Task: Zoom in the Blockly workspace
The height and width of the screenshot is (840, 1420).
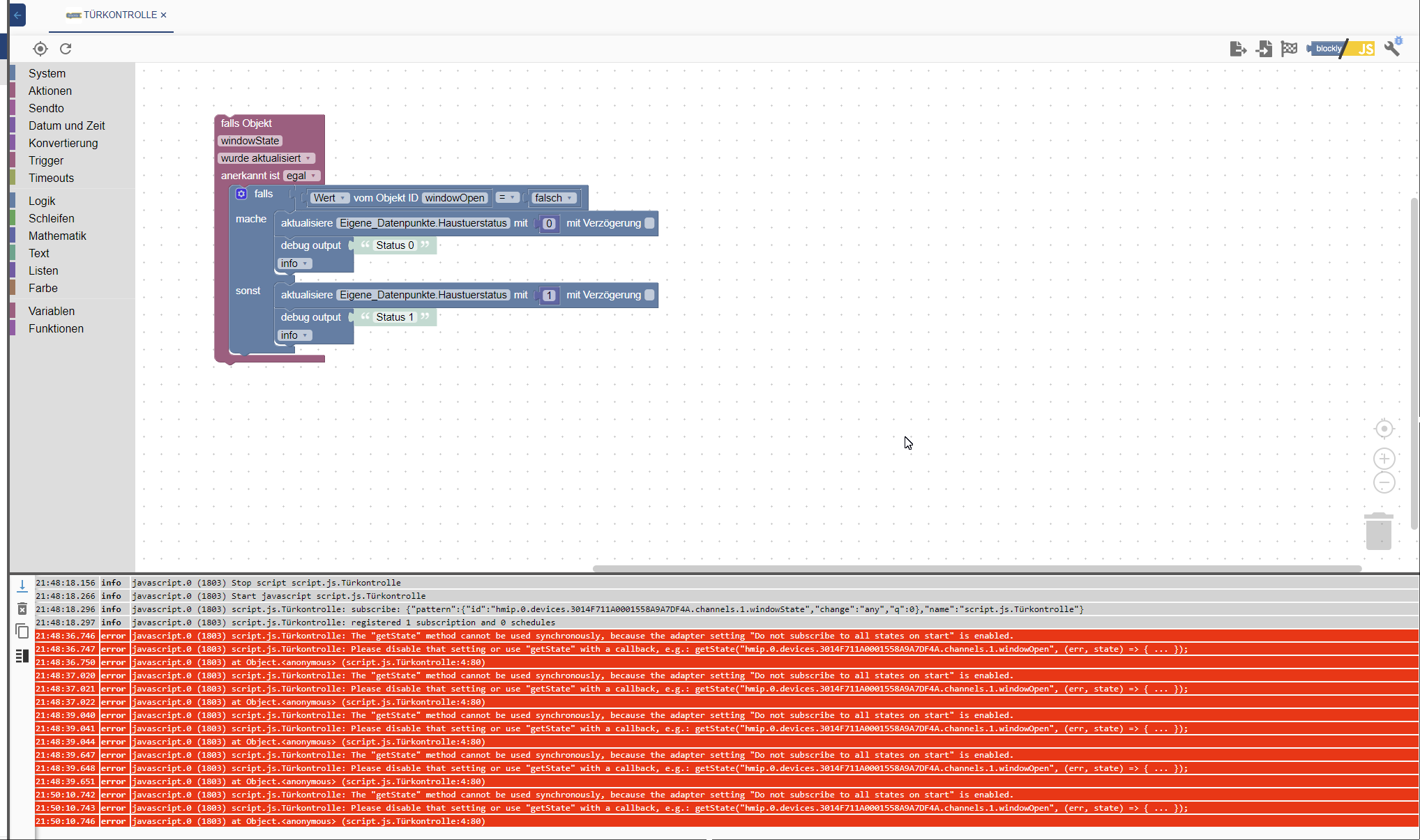Action: pos(1384,459)
